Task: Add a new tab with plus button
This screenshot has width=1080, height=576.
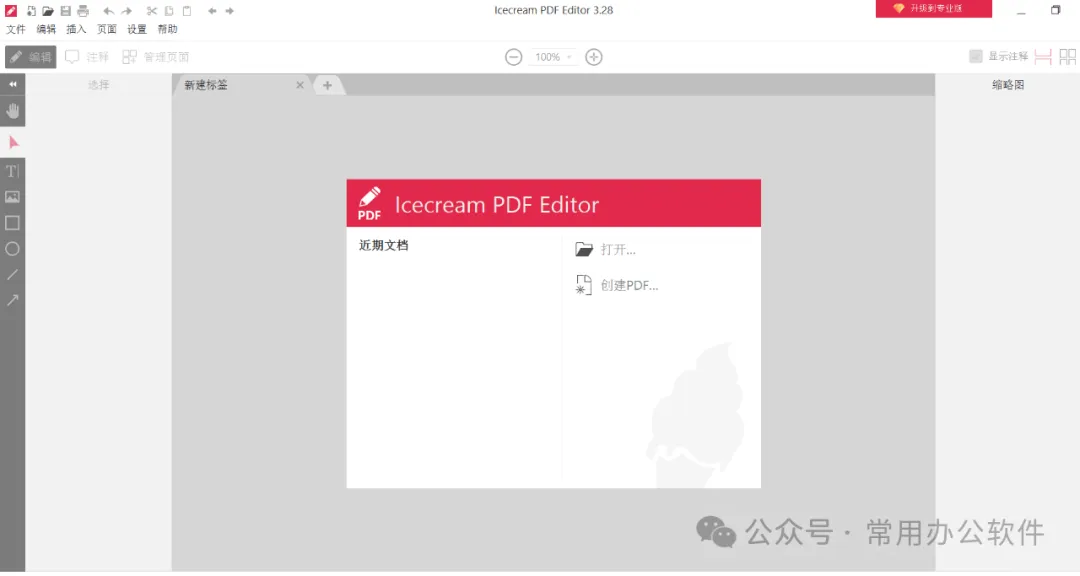Action: 327,85
